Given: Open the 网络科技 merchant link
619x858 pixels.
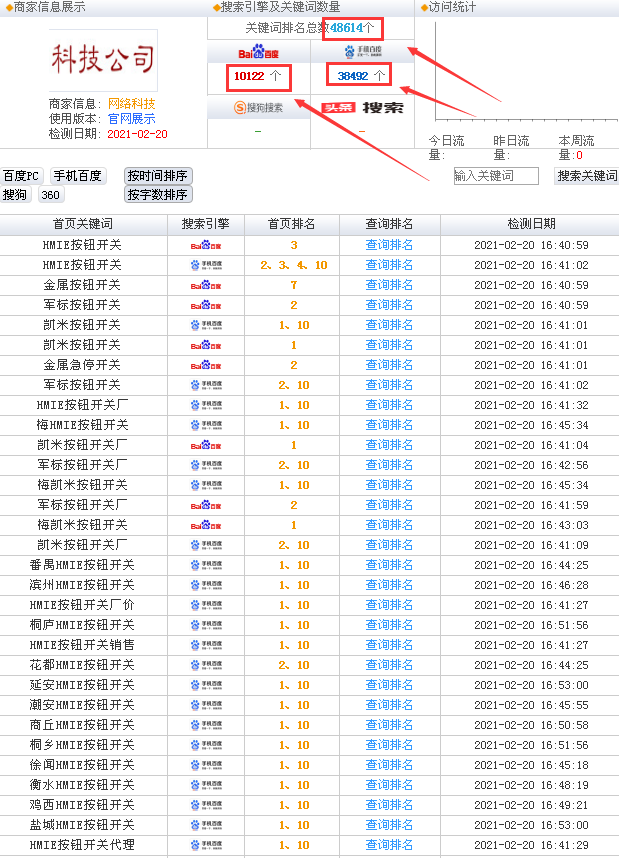Looking at the screenshot, I should (x=131, y=103).
